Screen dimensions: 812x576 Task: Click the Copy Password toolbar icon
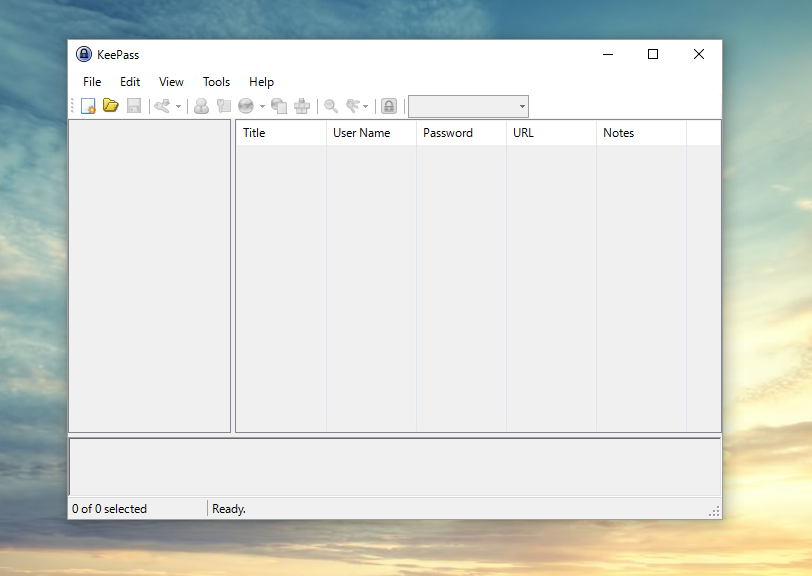(x=223, y=106)
